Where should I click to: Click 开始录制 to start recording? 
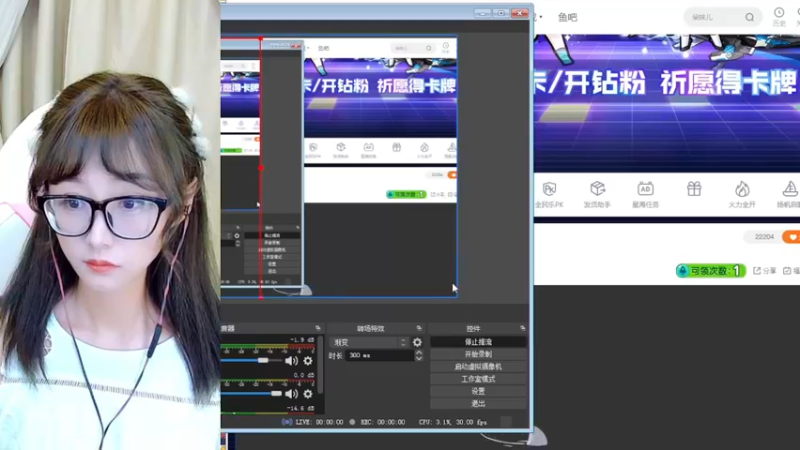478,354
